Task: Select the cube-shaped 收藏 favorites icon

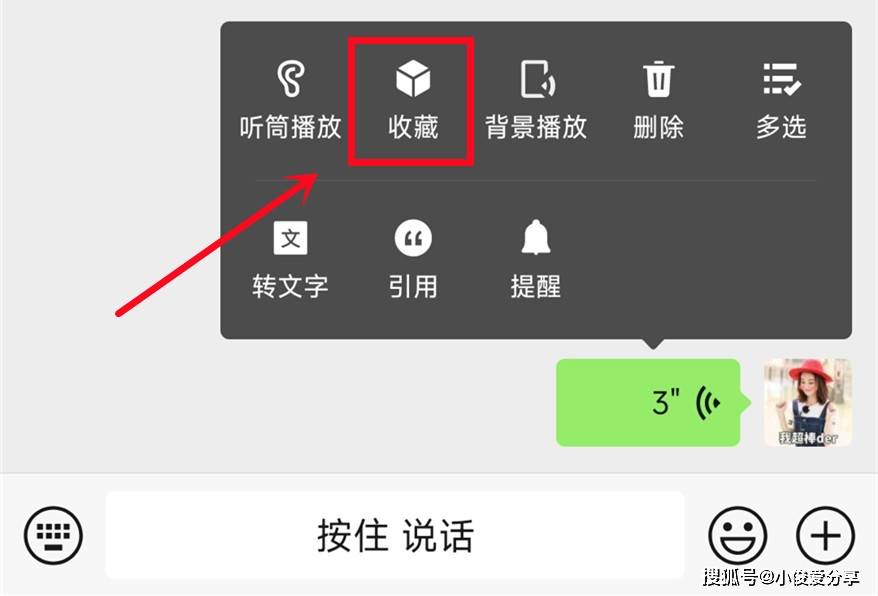Action: pyautogui.click(x=413, y=78)
